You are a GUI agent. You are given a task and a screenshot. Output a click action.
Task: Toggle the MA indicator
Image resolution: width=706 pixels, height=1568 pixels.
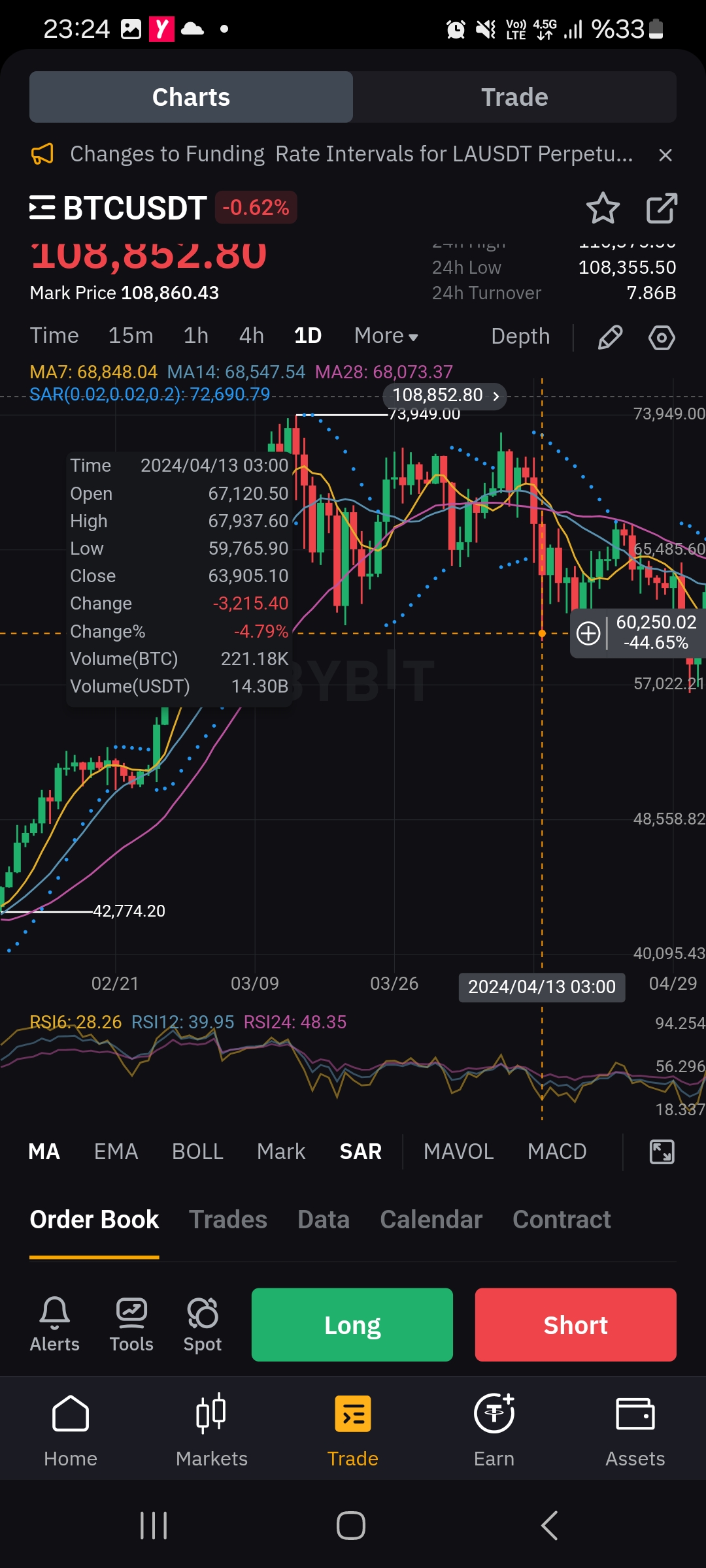pos(44,1151)
